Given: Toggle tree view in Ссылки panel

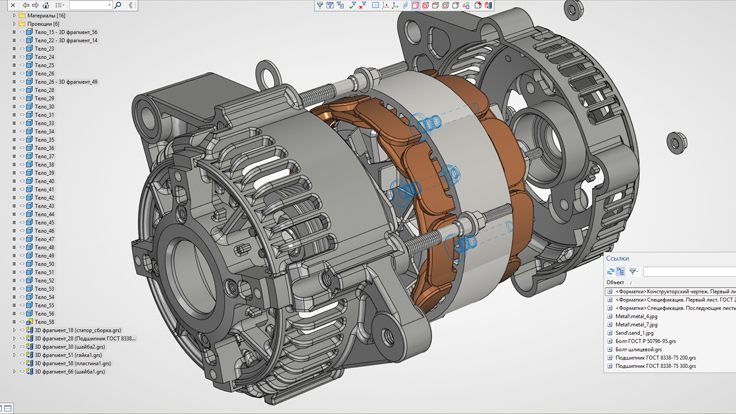Looking at the screenshot, I should [621, 271].
